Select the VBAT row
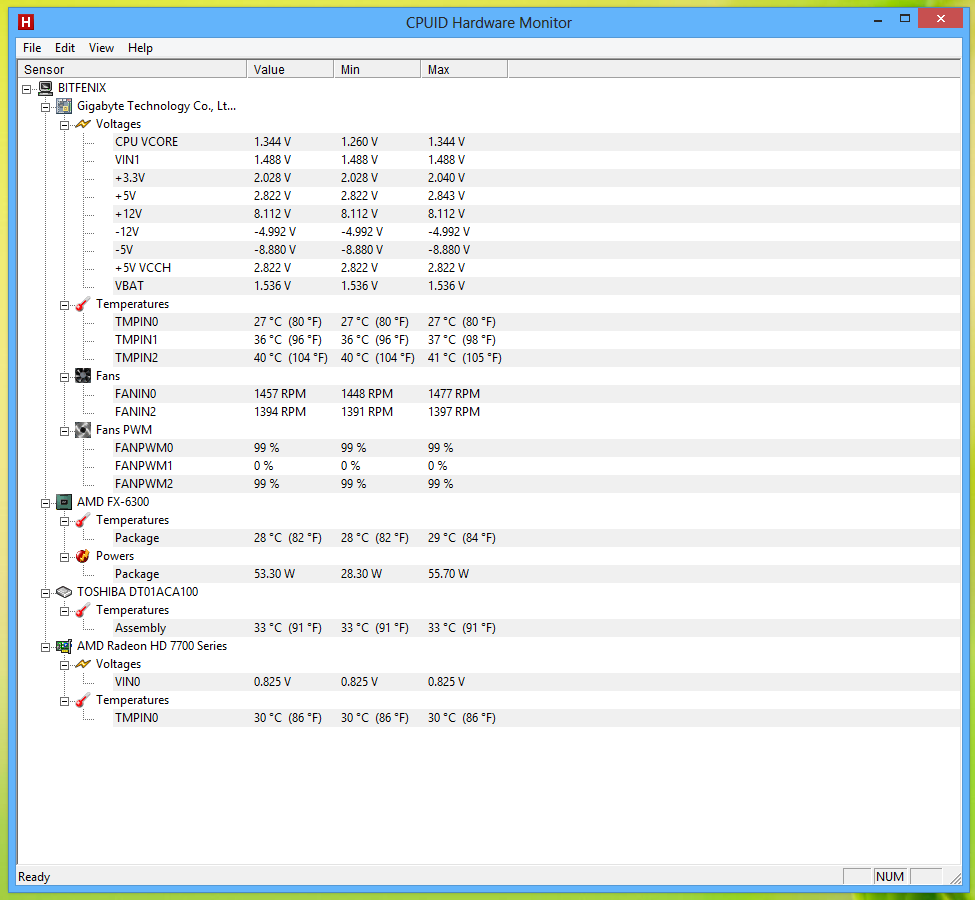Screen dimensions: 975x900 [x=536, y=285]
